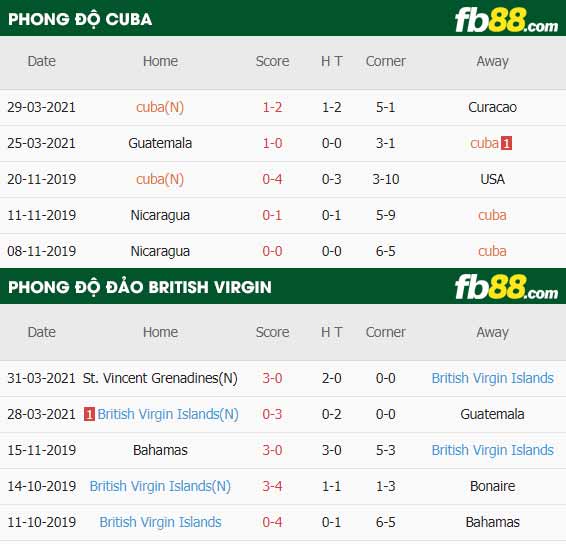
Task: Click the fb88.com logo in British Virgin header
Action: pyautogui.click(x=506, y=287)
